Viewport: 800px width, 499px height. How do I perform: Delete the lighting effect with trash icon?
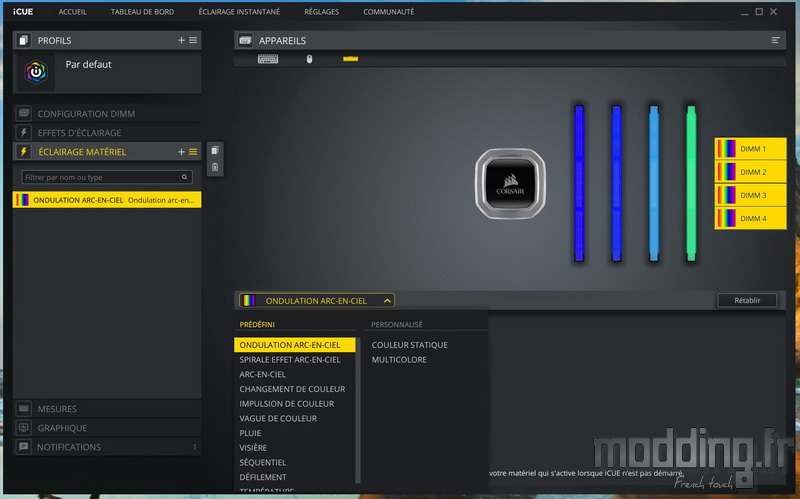tap(215, 167)
